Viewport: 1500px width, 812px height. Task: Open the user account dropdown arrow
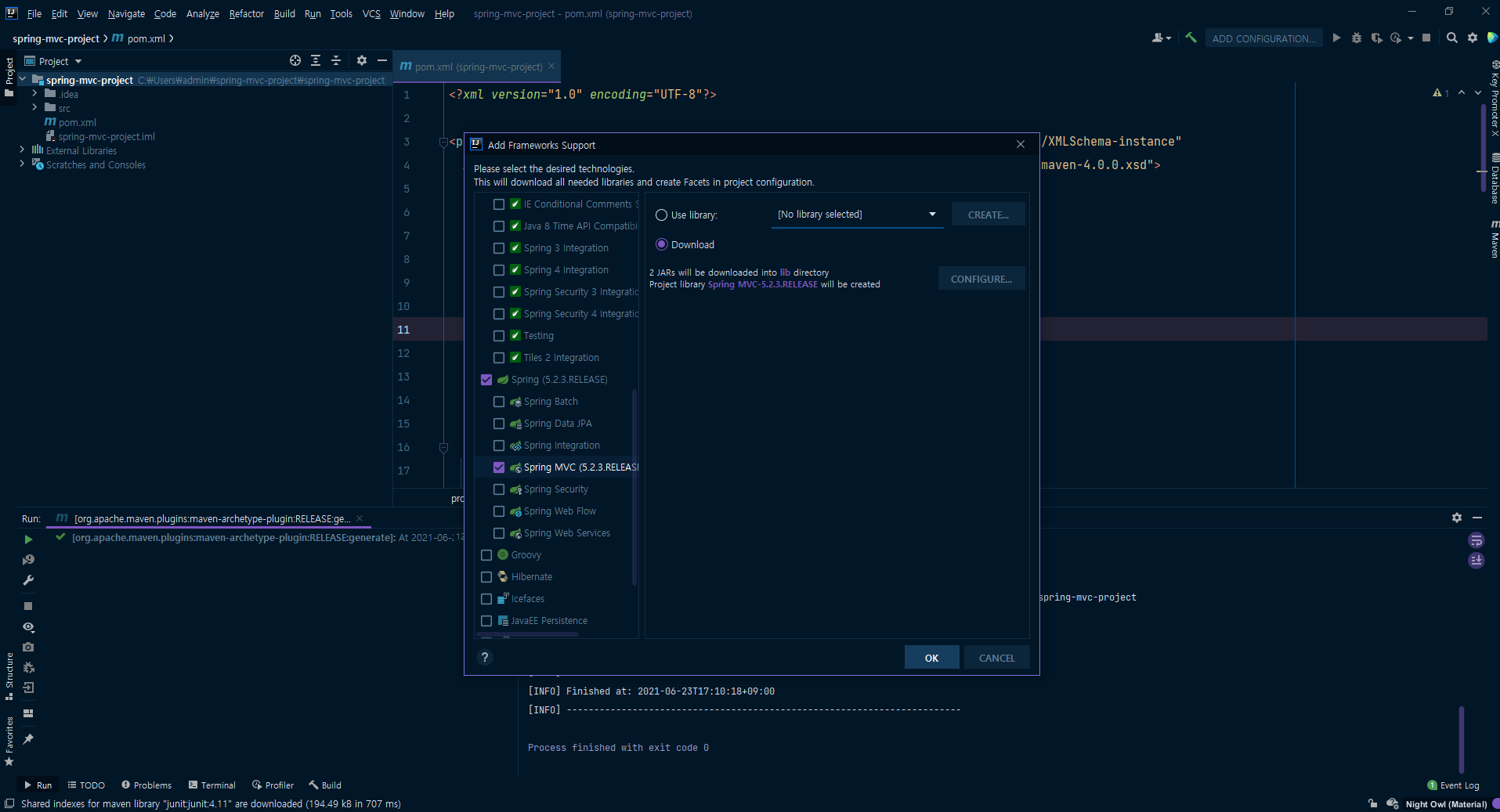click(1169, 38)
